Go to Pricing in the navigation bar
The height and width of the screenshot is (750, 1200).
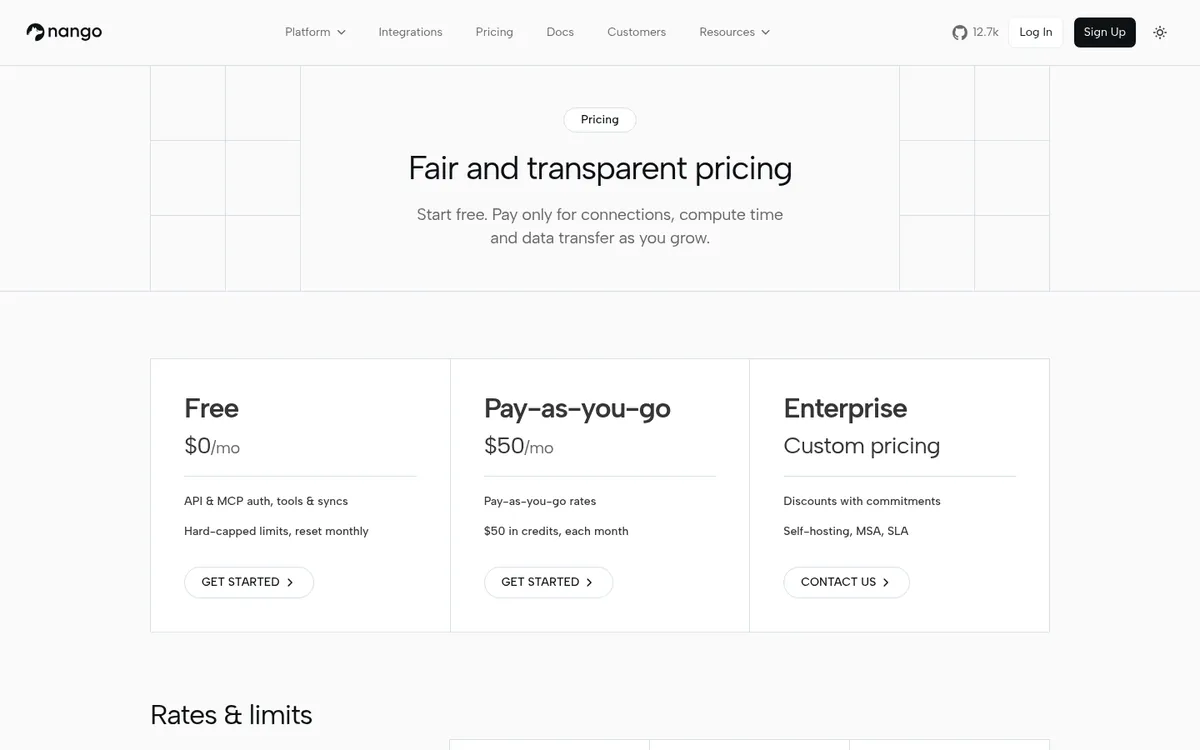(494, 32)
